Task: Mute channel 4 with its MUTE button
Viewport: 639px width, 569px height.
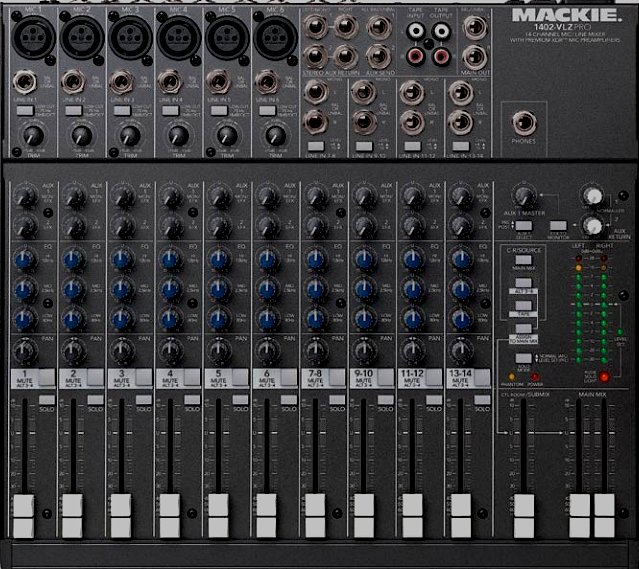Action: pyautogui.click(x=192, y=377)
